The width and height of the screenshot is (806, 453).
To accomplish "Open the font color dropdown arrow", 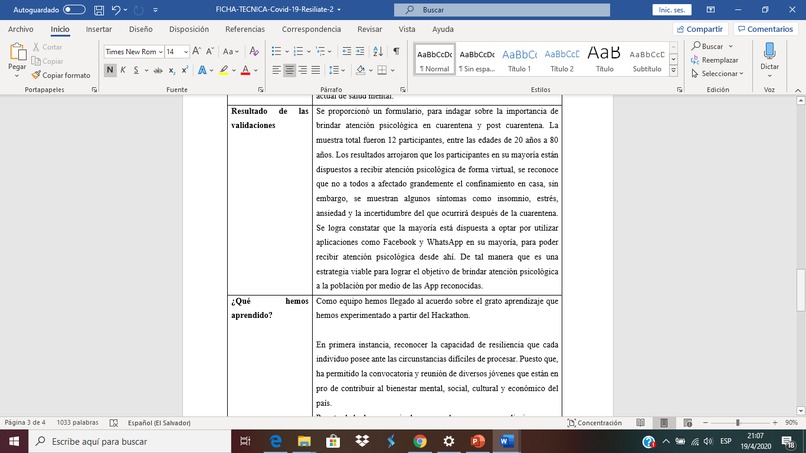I will [x=255, y=70].
